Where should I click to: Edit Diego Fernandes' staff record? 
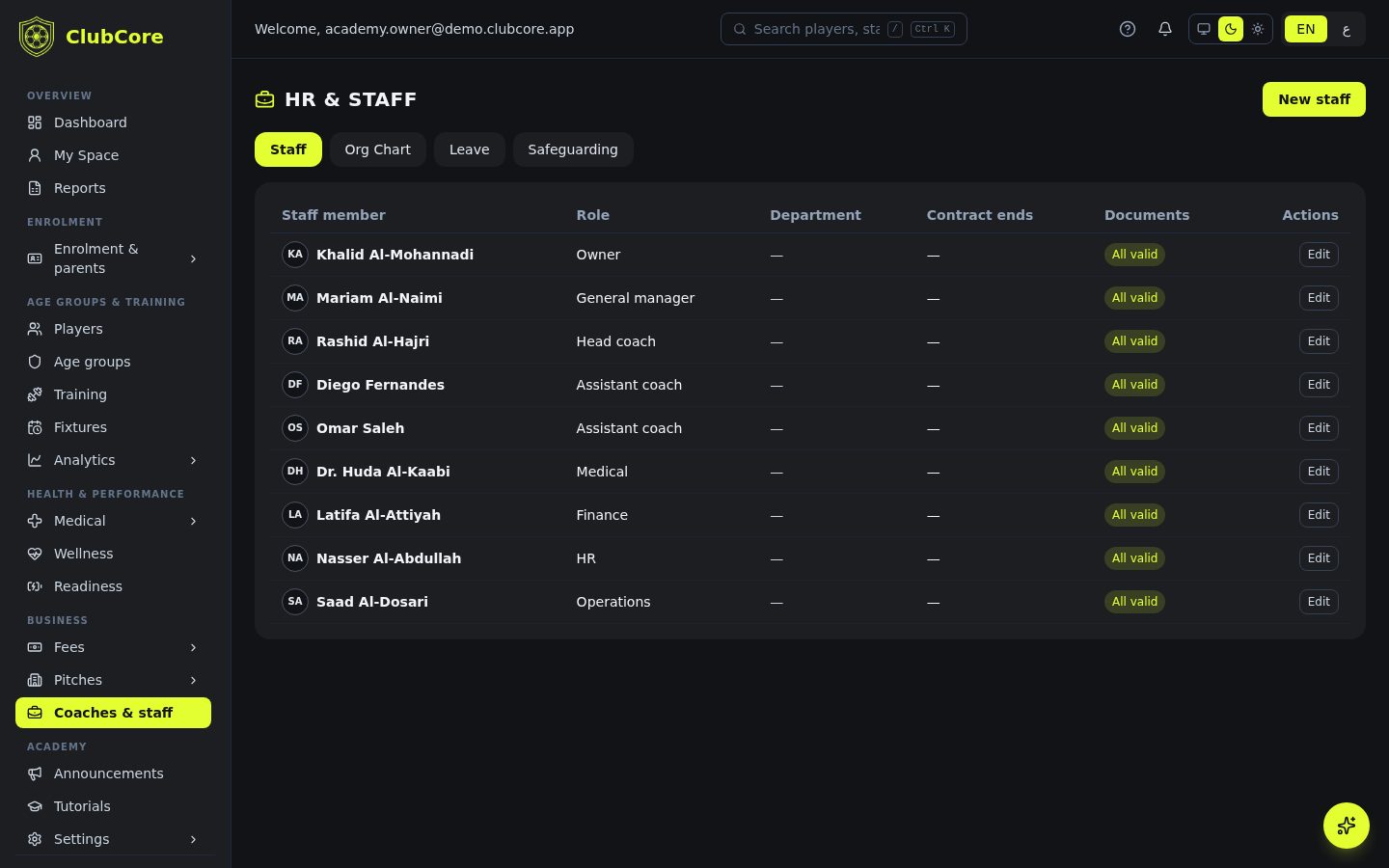1319,385
